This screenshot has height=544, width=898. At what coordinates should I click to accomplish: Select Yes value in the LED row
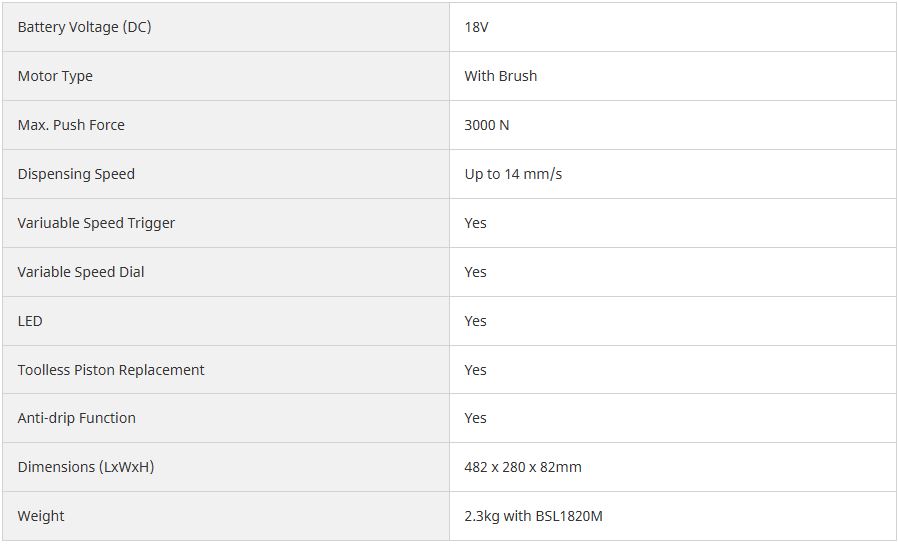click(x=475, y=321)
